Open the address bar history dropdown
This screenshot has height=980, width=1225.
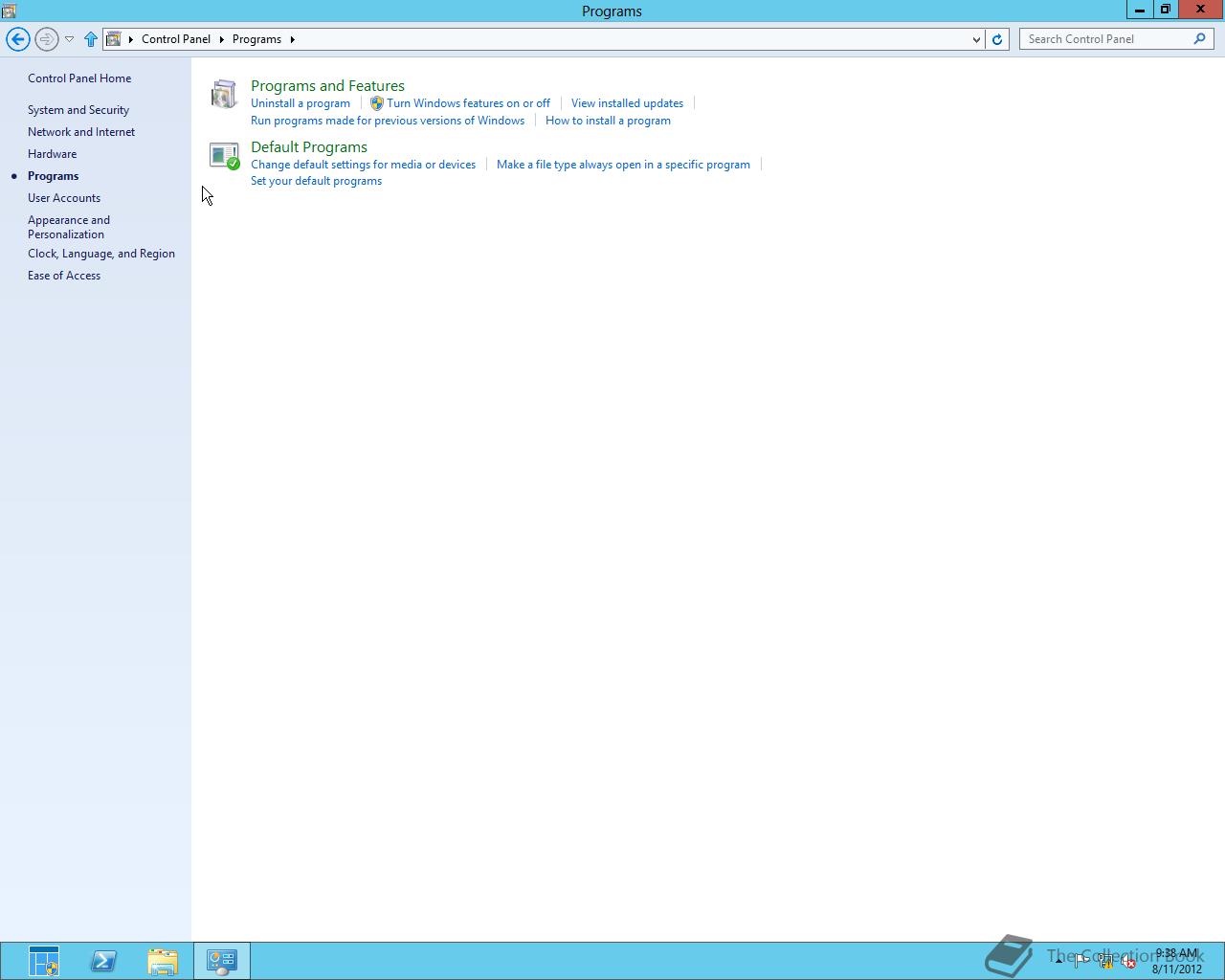pyautogui.click(x=975, y=39)
